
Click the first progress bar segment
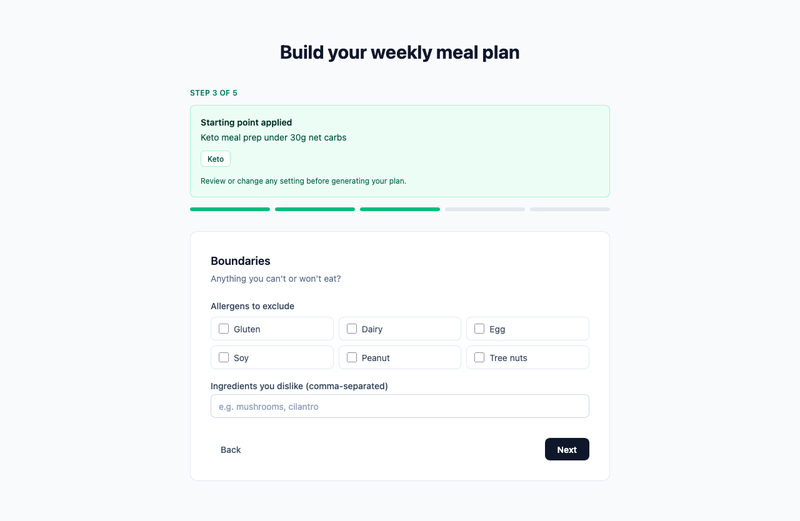tap(230, 209)
